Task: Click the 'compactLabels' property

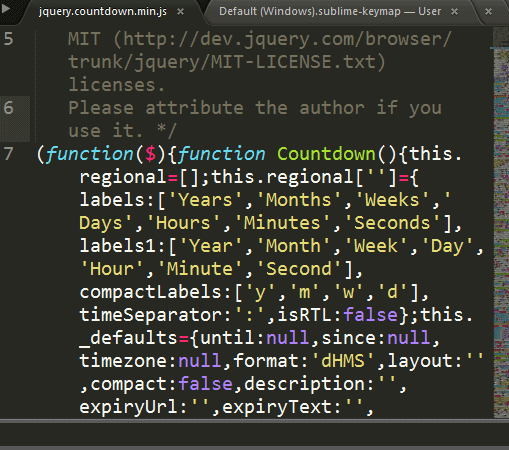Action: tap(150, 292)
